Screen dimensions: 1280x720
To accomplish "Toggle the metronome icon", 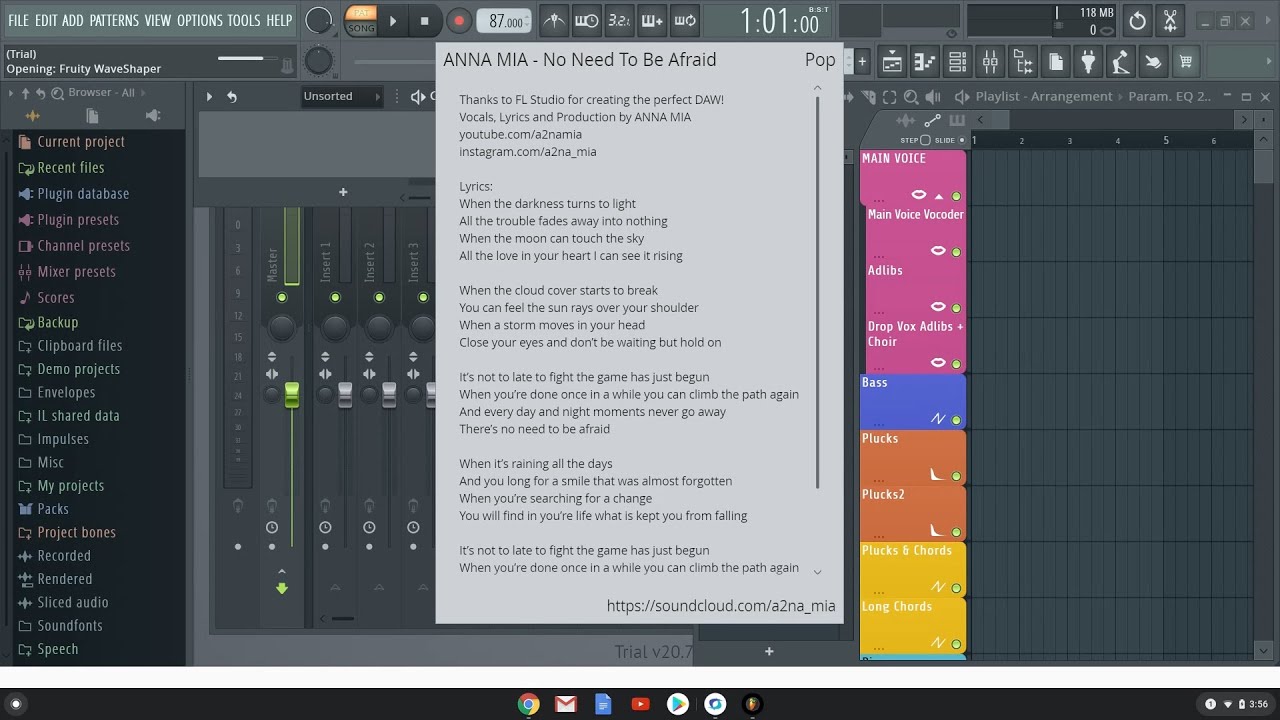I will tap(553, 20).
